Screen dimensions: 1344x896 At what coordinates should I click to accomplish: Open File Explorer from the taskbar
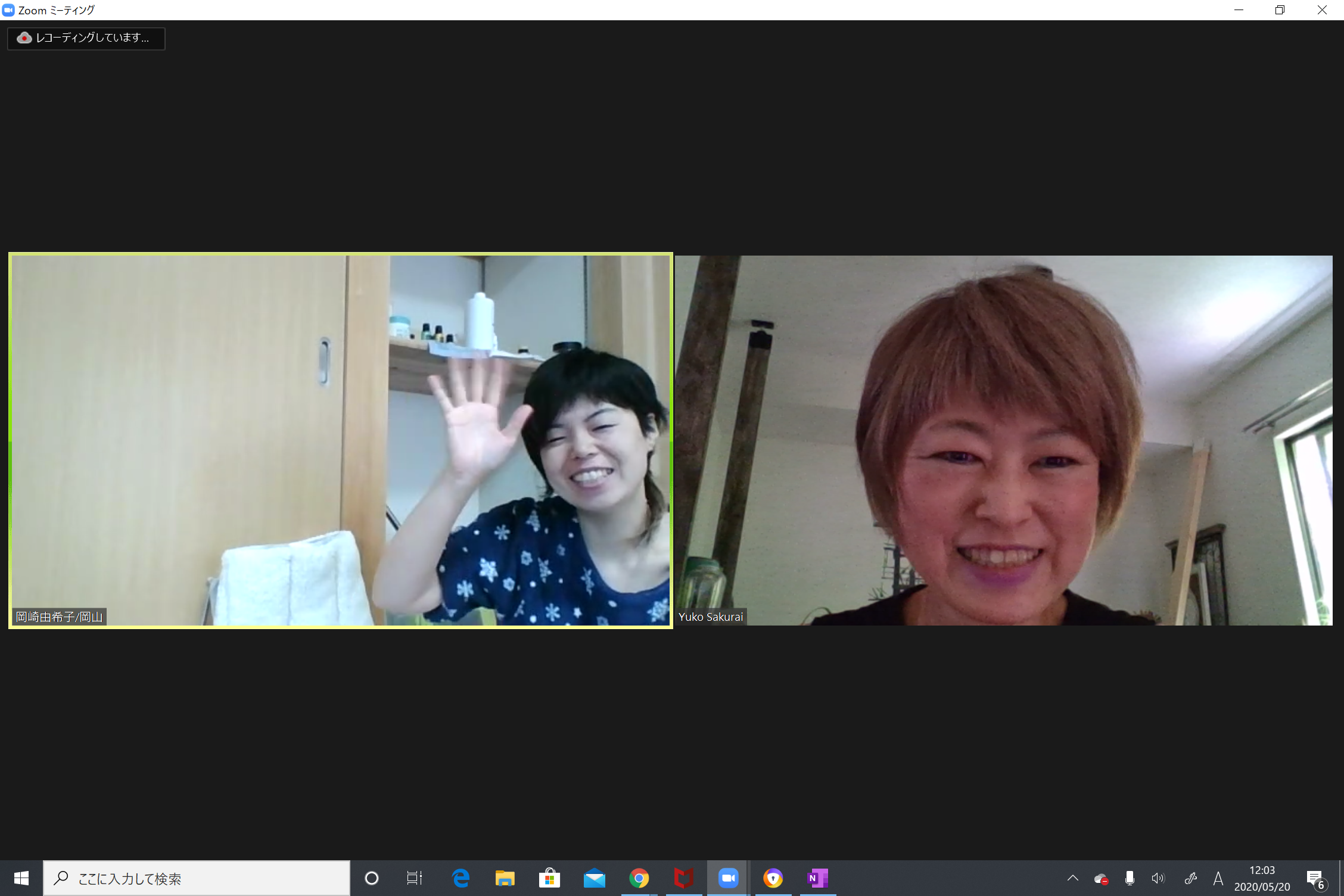tap(505, 878)
